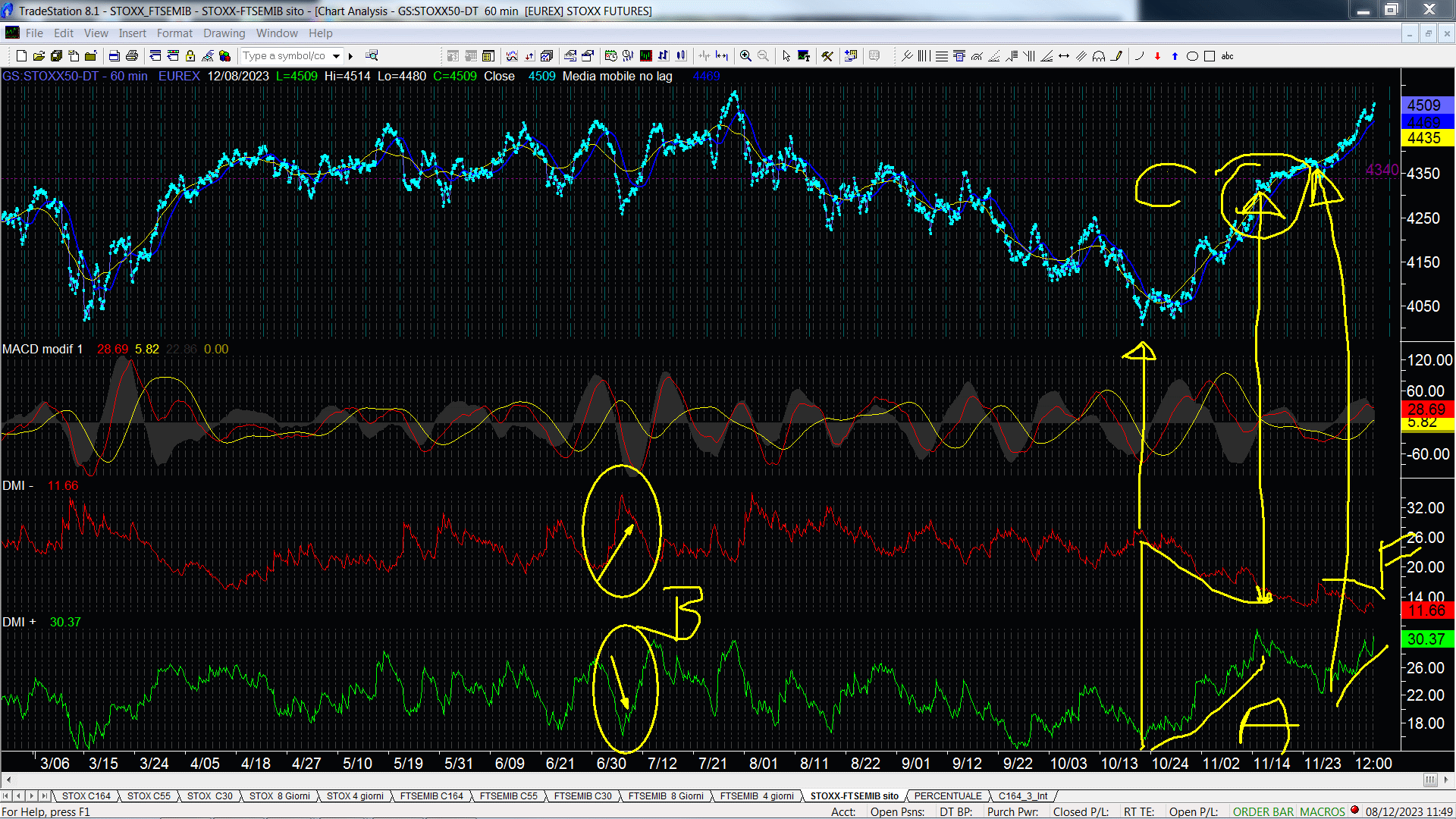Switch to the FTSEMIB 8 Giorni tab
Viewport: 1456px width, 819px height.
[666, 796]
